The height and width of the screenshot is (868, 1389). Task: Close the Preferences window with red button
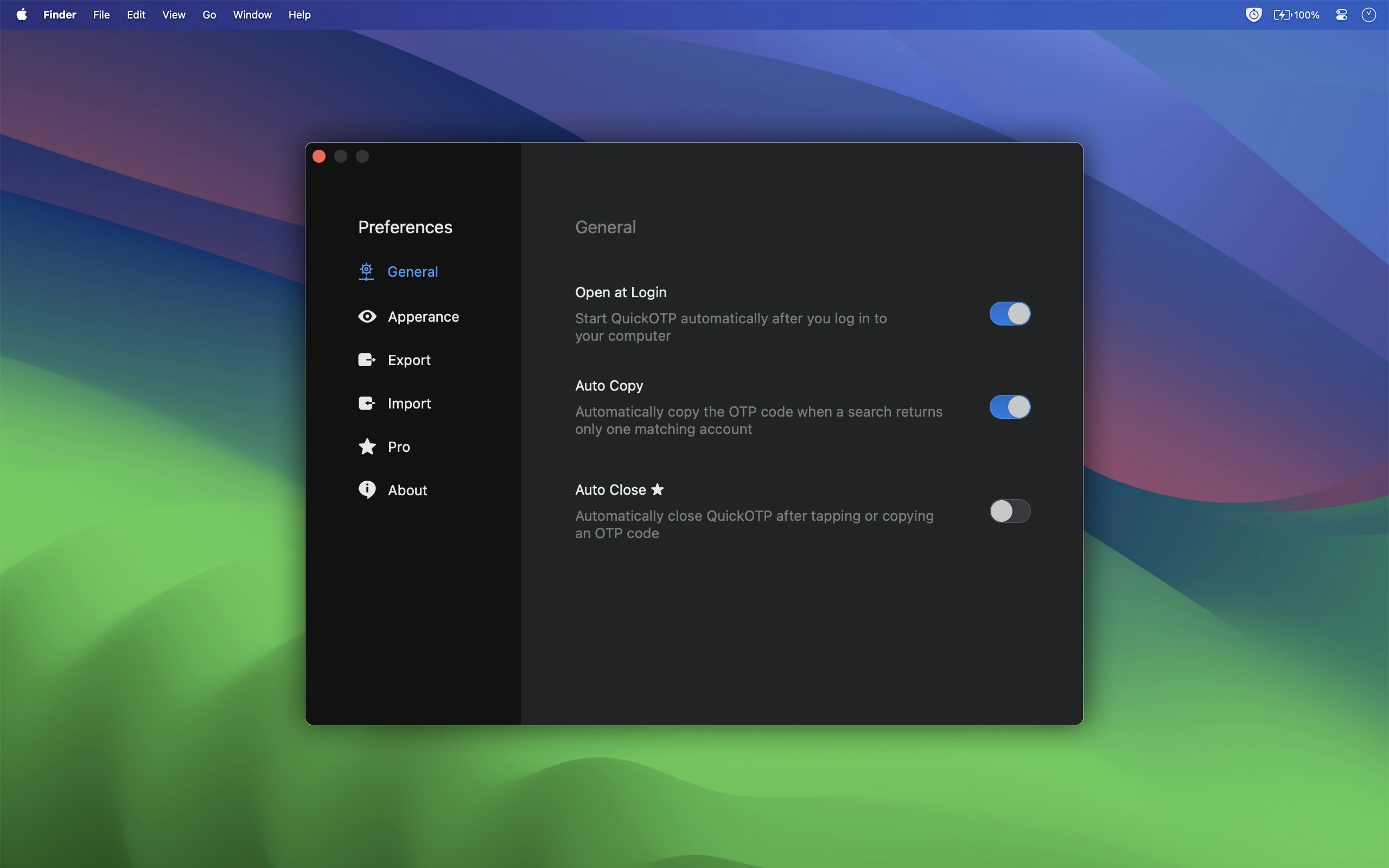coord(319,156)
